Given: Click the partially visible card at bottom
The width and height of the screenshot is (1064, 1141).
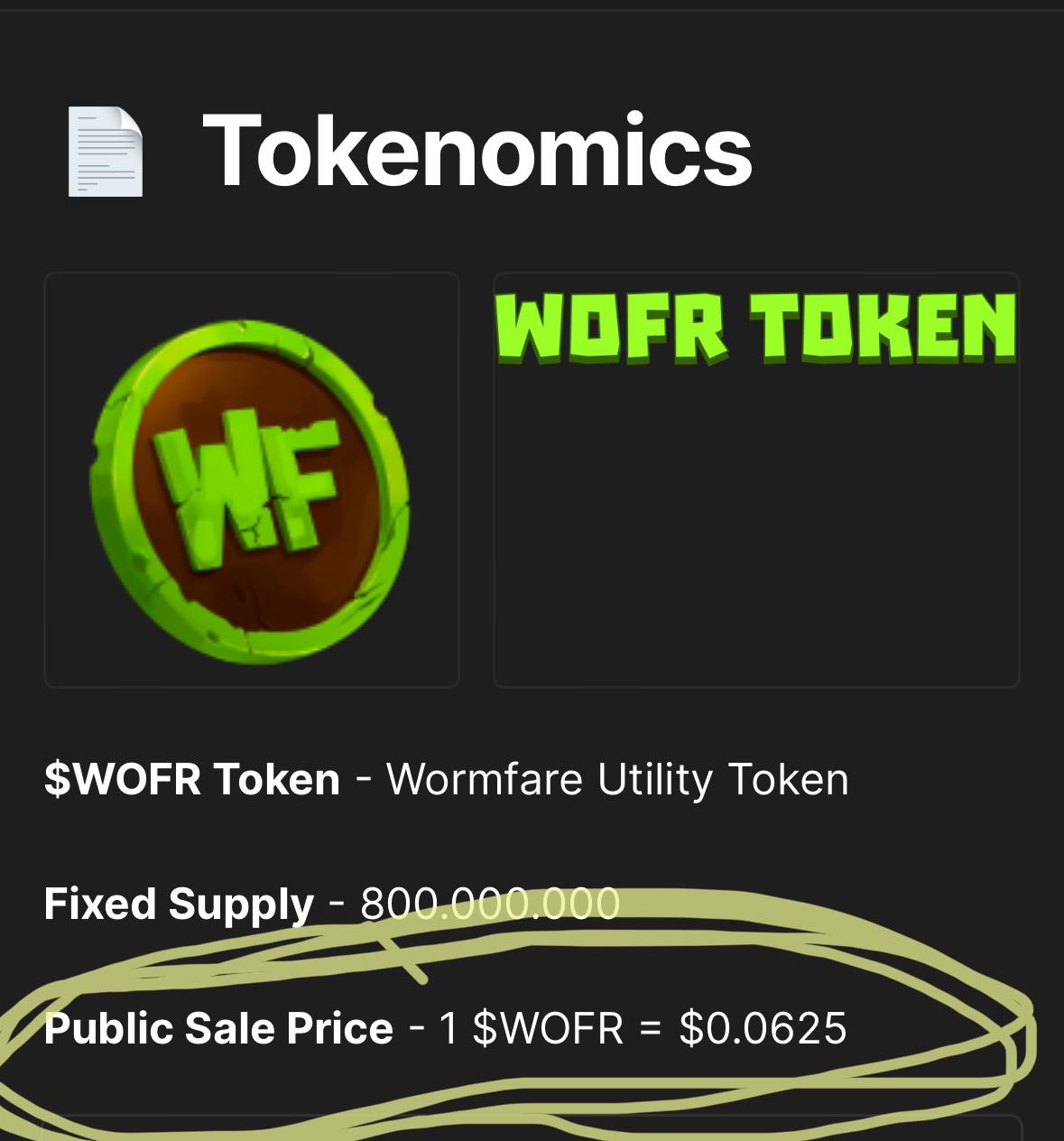Looking at the screenshot, I should pos(532,1128).
